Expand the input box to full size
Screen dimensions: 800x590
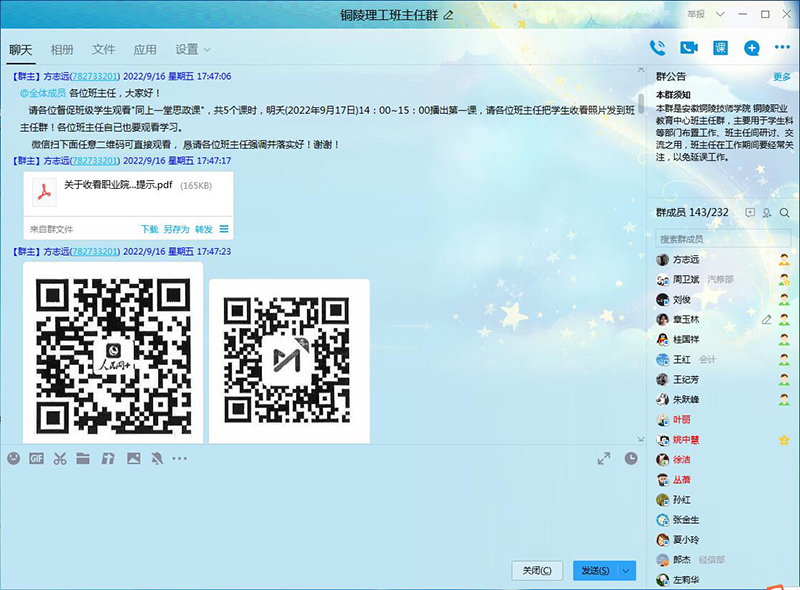coord(604,458)
